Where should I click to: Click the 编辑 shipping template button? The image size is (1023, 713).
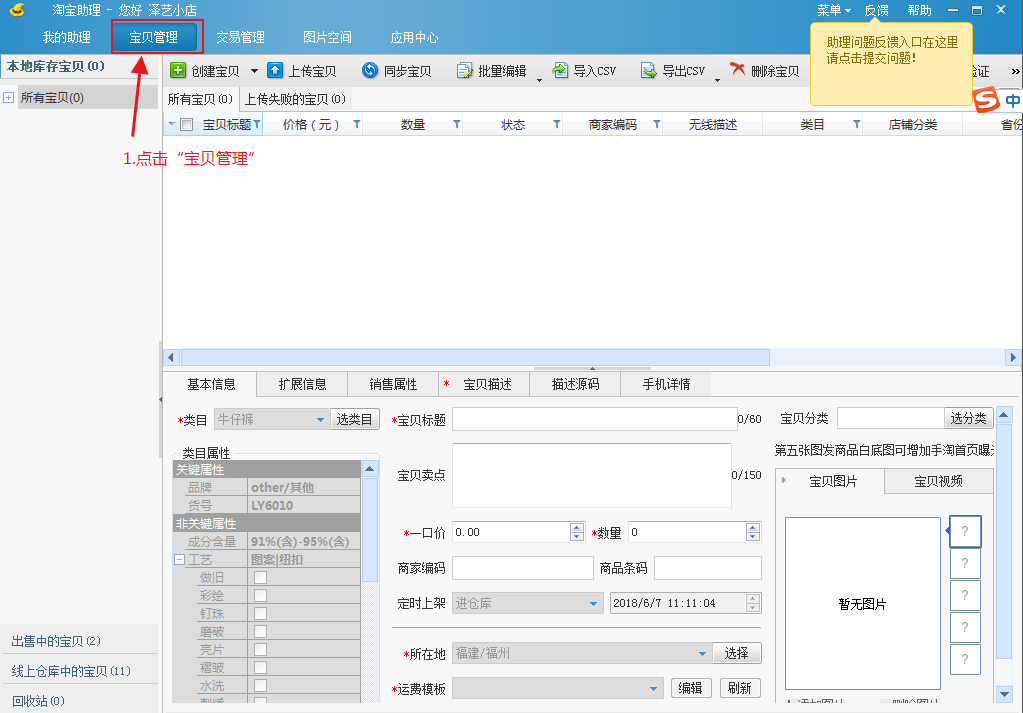click(690, 688)
